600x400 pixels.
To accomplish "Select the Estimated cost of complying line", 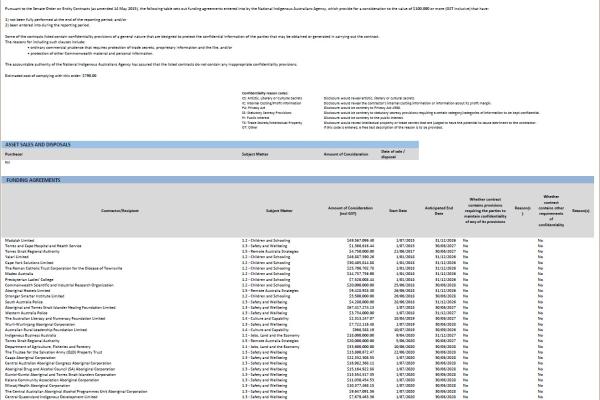I will 51,76.
